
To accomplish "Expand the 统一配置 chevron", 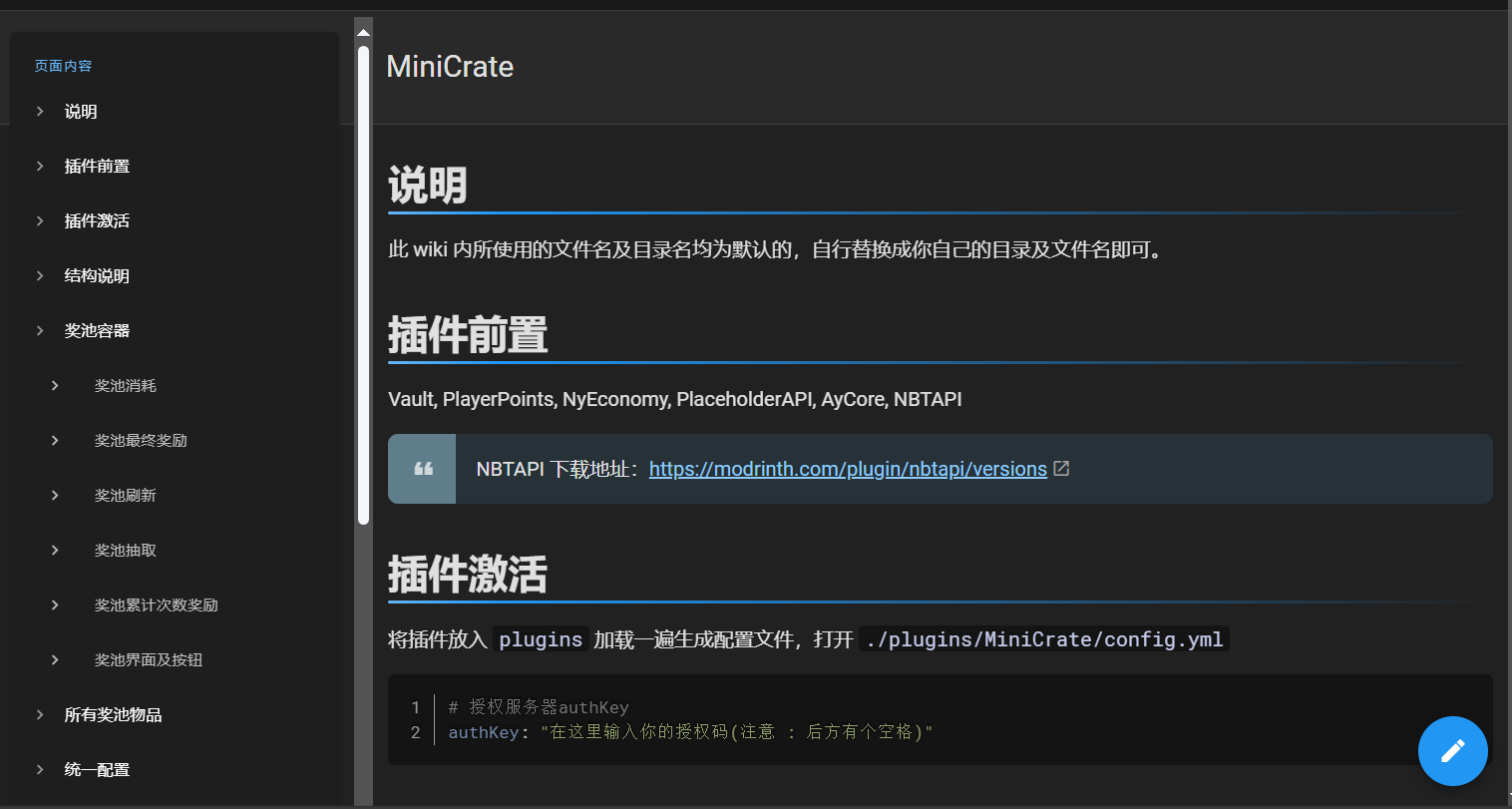I will (40, 770).
